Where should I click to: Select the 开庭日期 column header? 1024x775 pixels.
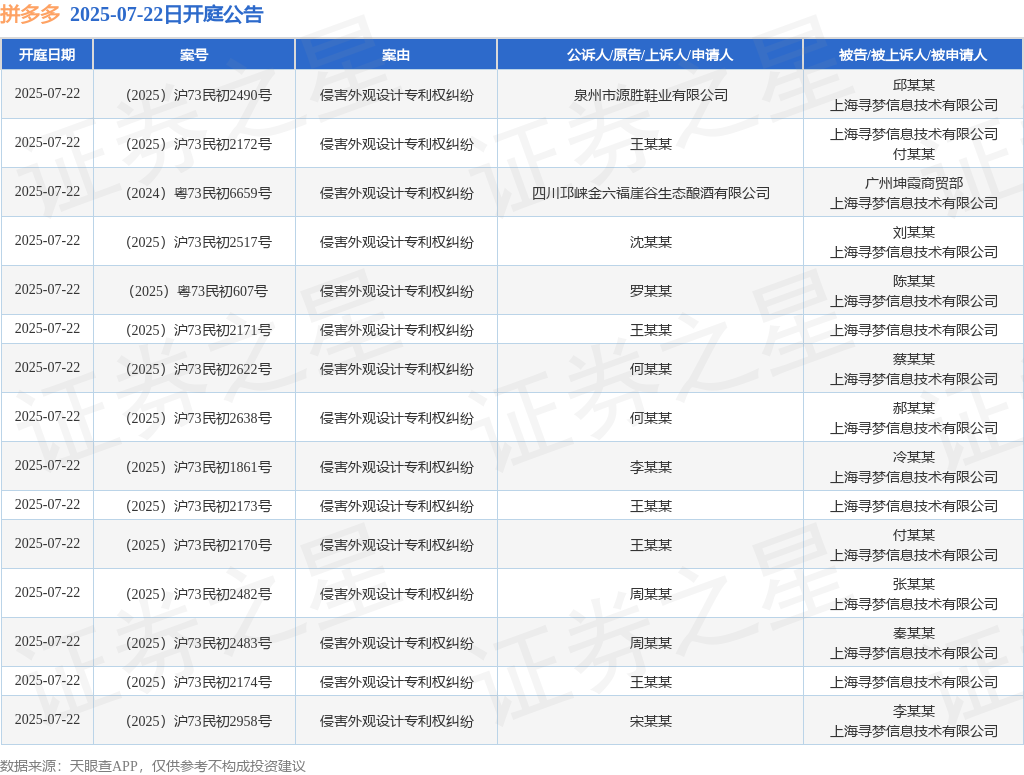pyautogui.click(x=47, y=55)
